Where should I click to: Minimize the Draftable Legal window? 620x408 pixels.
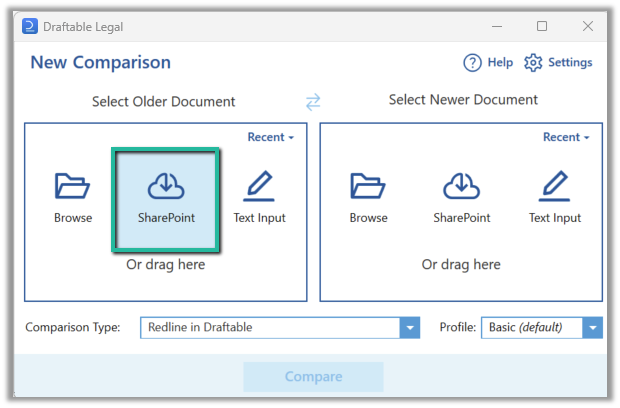click(497, 26)
